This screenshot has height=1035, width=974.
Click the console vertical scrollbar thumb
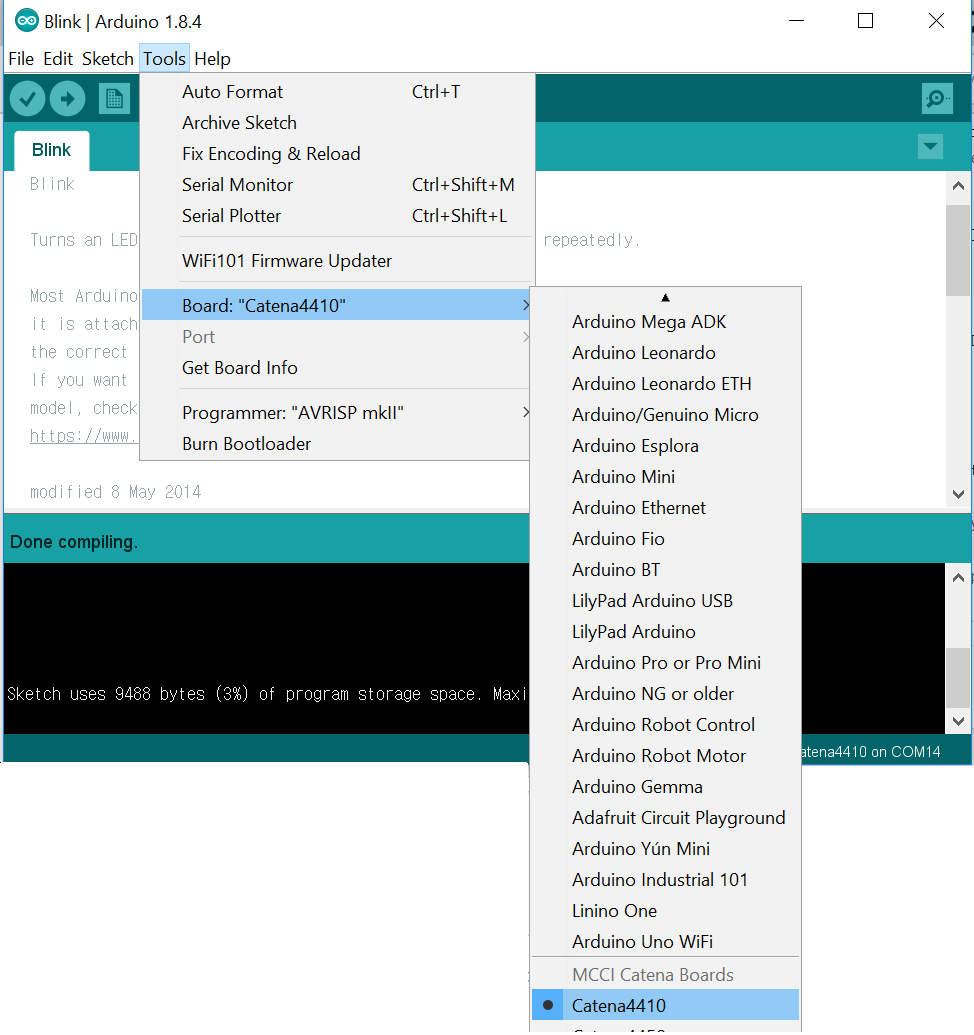click(958, 678)
